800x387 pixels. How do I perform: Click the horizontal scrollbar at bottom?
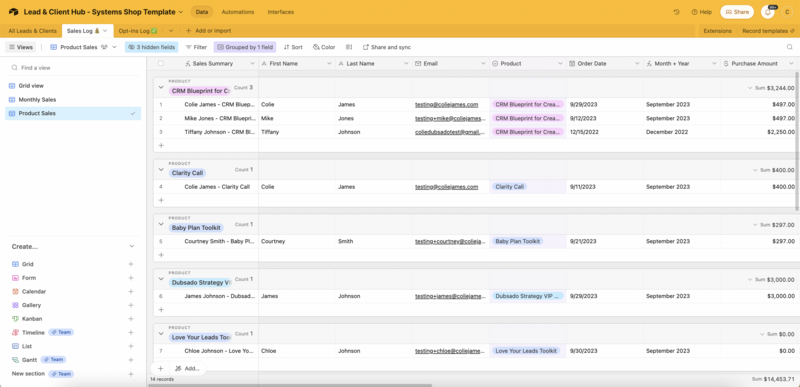coord(289,385)
